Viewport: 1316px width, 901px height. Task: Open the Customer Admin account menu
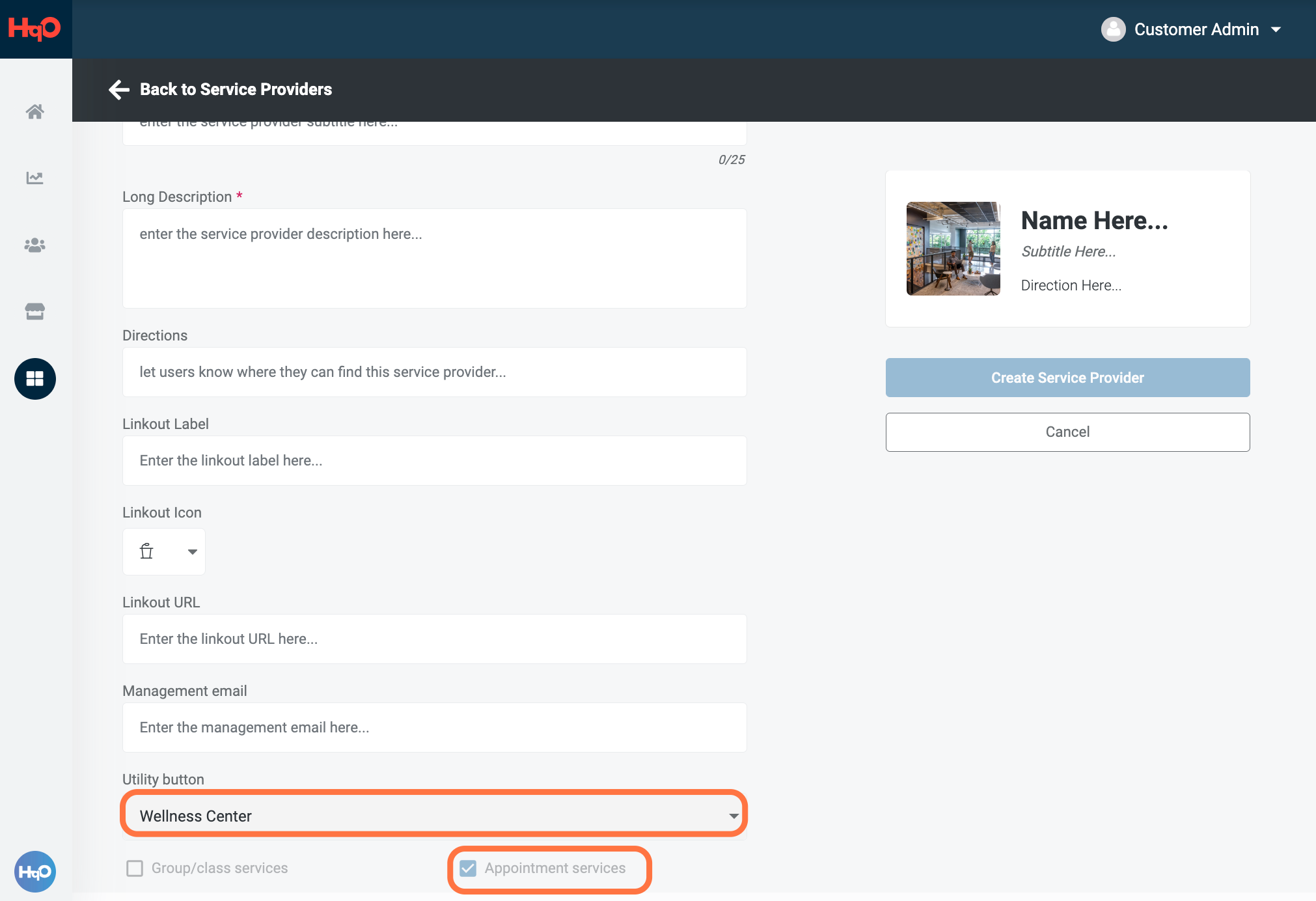(1191, 29)
